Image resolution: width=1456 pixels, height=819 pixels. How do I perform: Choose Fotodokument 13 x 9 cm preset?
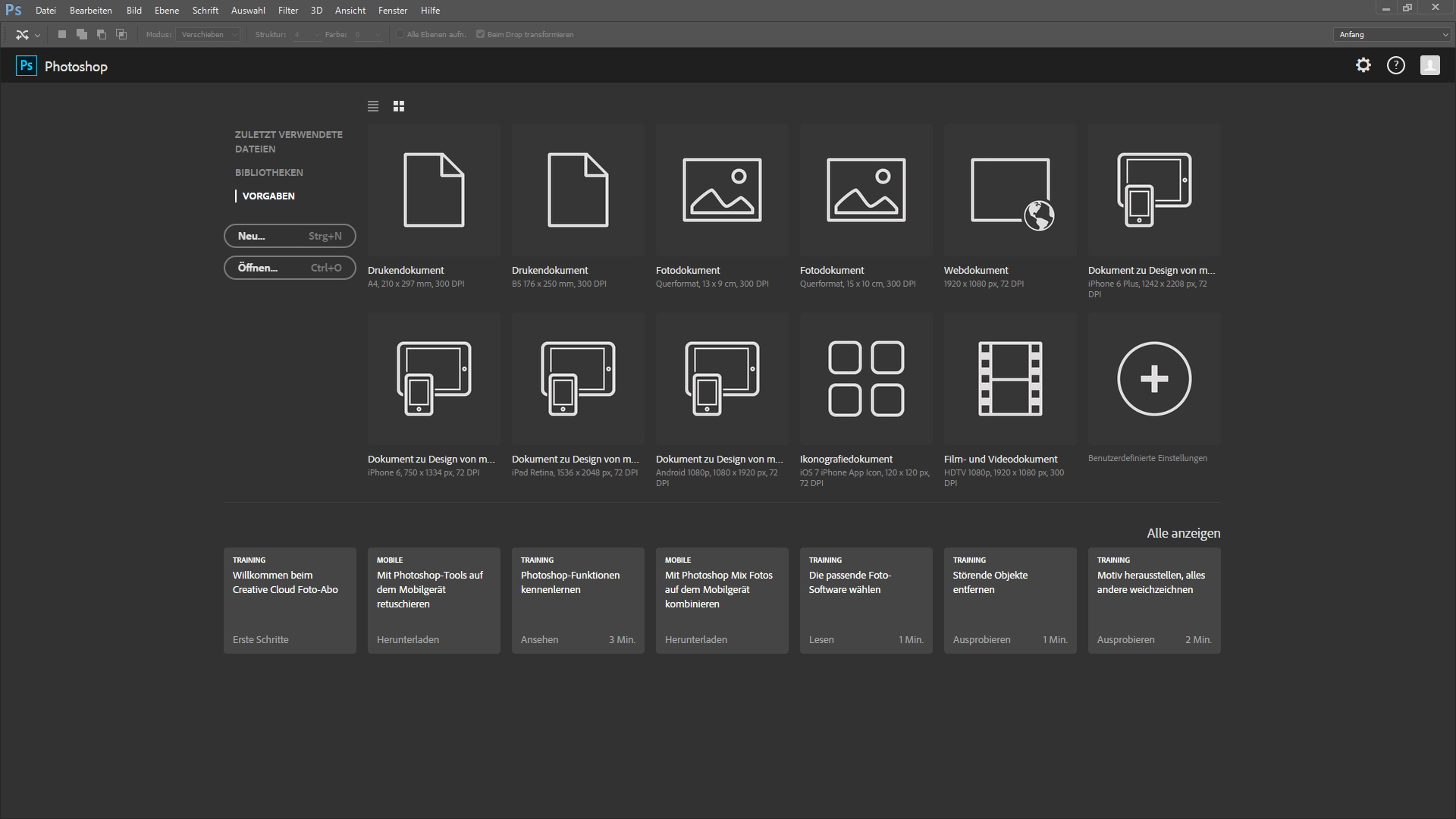(722, 190)
